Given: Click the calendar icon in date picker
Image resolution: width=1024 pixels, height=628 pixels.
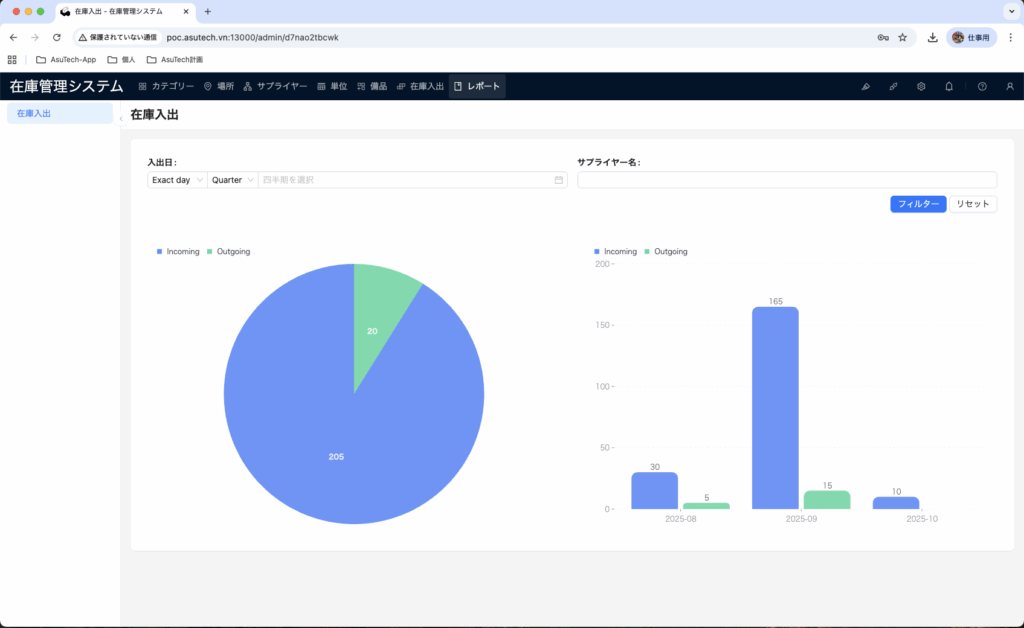Looking at the screenshot, I should click(x=558, y=180).
